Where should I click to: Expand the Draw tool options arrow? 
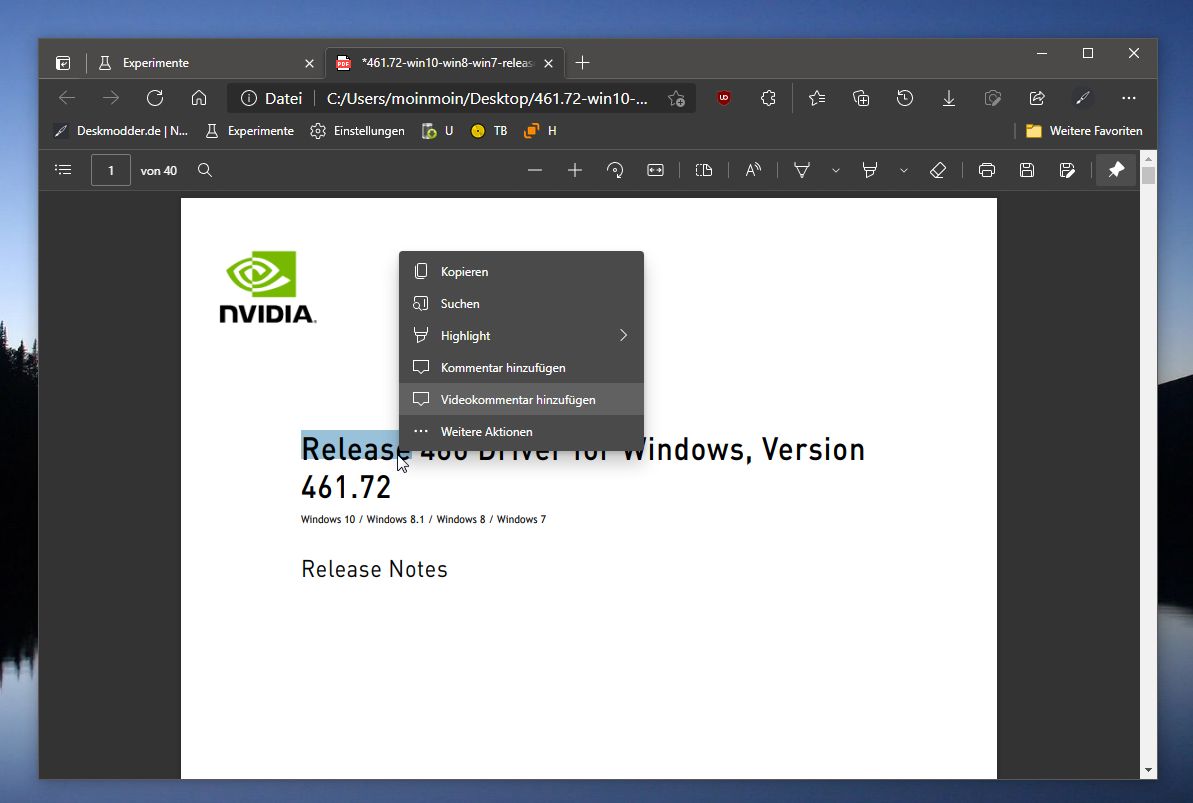pyautogui.click(x=835, y=170)
